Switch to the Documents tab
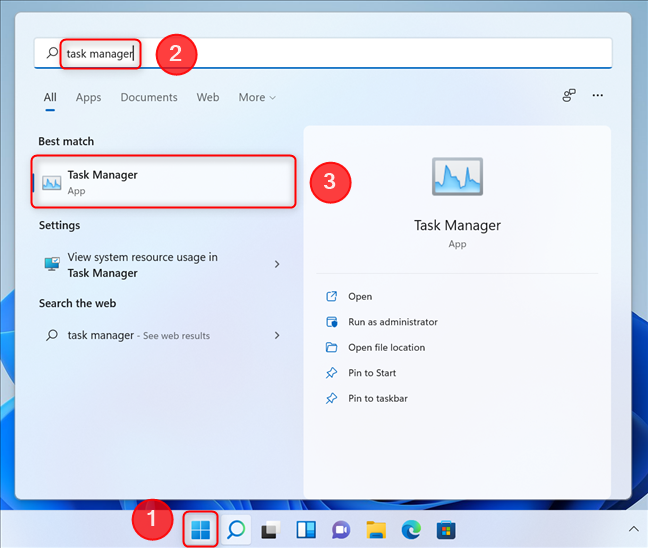The width and height of the screenshot is (648, 548). tap(149, 98)
